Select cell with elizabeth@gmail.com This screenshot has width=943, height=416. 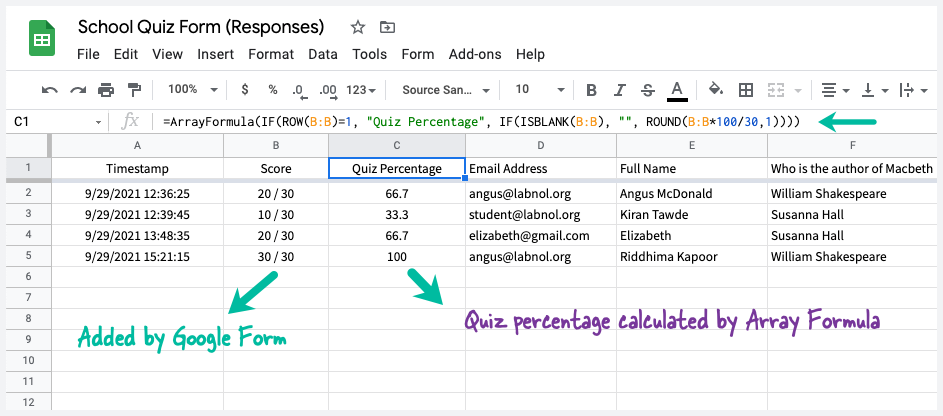tap(541, 235)
